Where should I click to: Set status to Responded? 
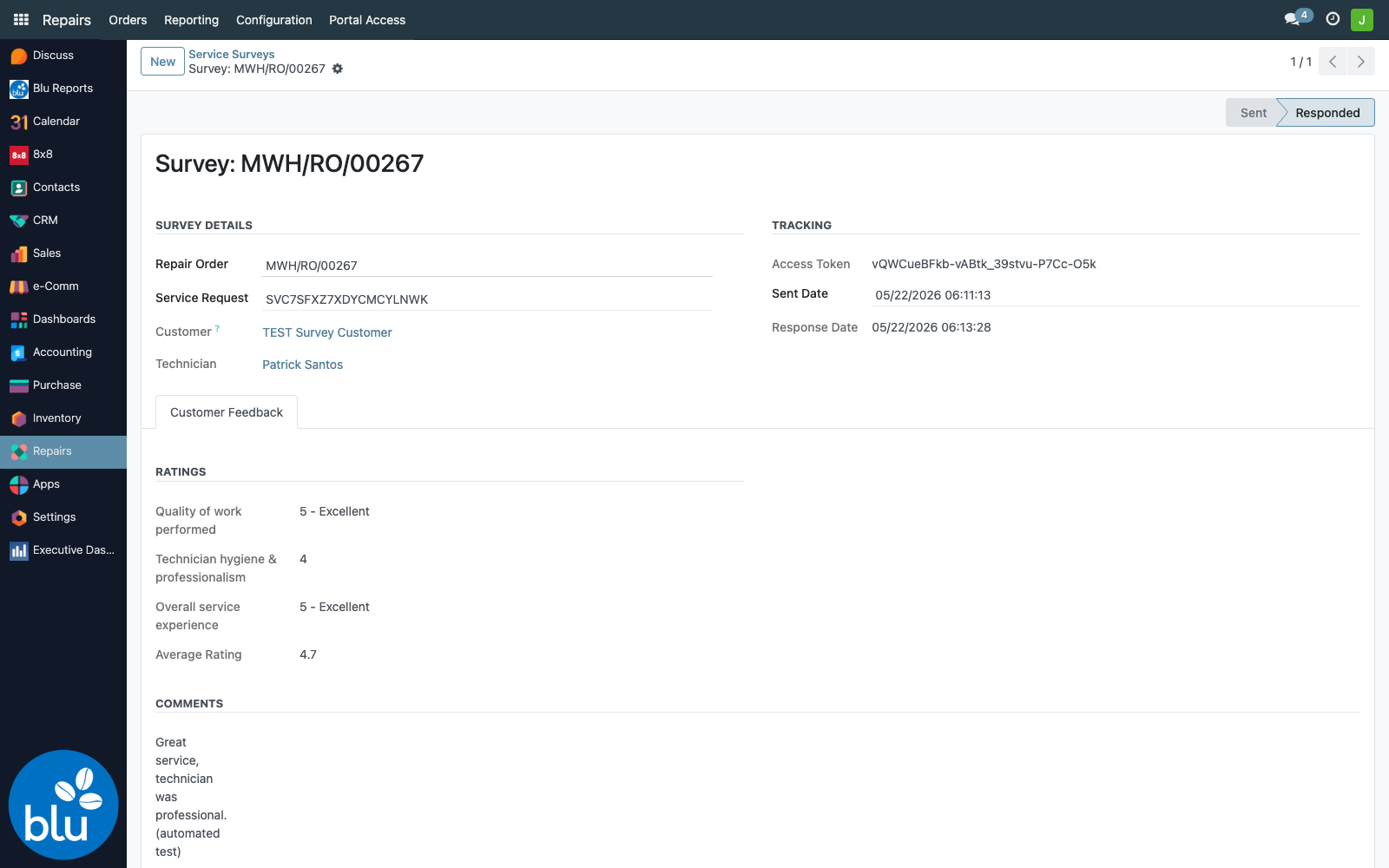[1327, 113]
